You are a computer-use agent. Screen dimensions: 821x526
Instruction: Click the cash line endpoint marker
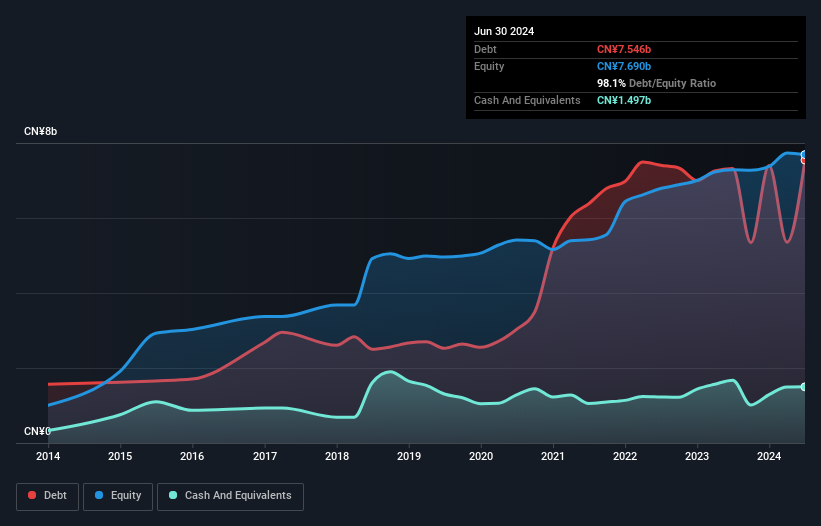804,387
